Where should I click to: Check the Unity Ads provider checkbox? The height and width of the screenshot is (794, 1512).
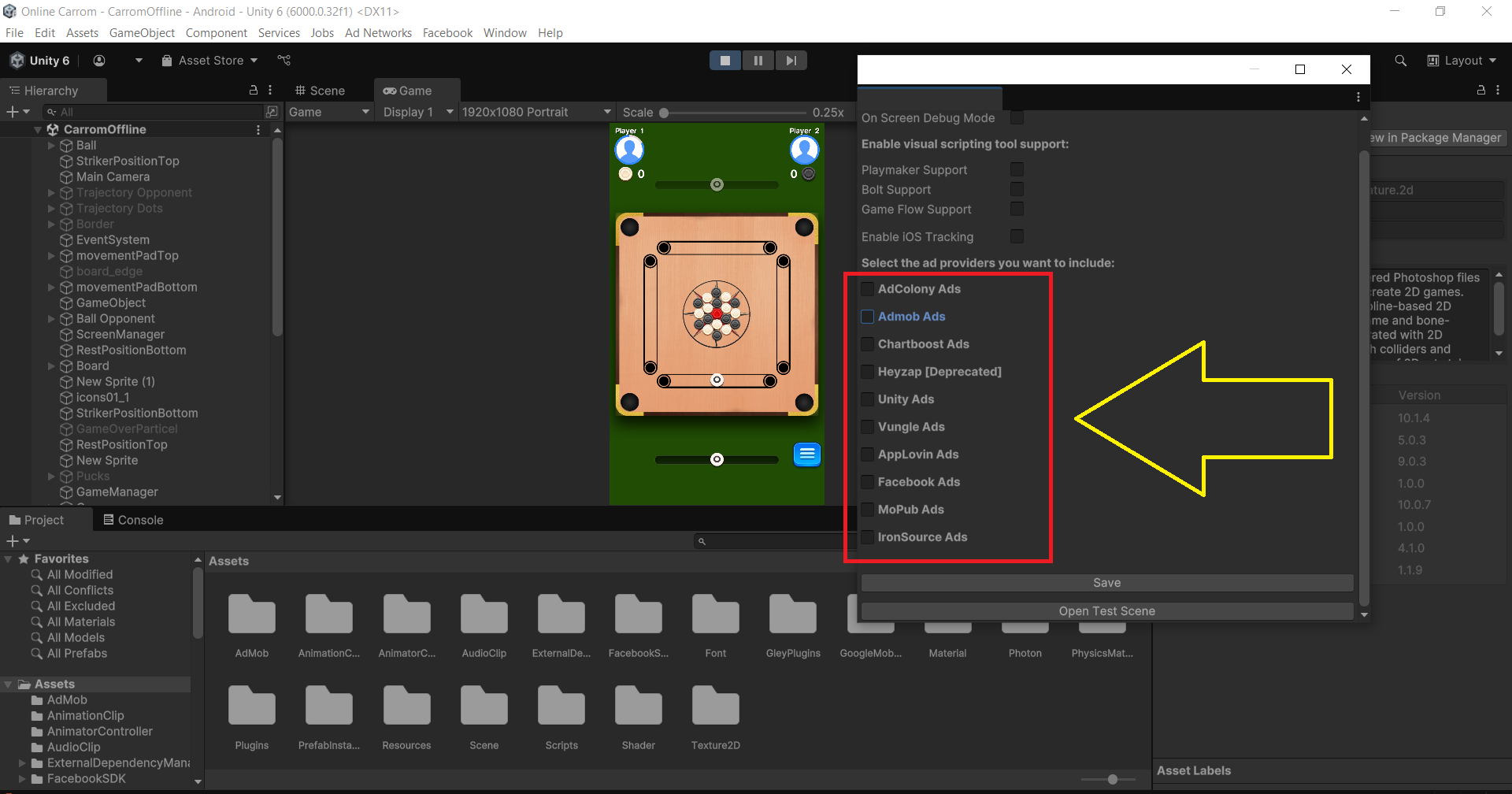click(x=867, y=399)
